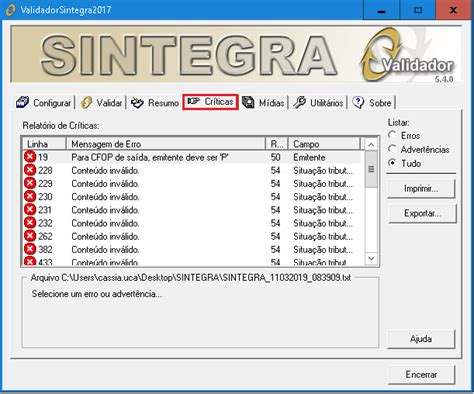
Task: Click the red error icon on line 19
Action: coord(30,157)
